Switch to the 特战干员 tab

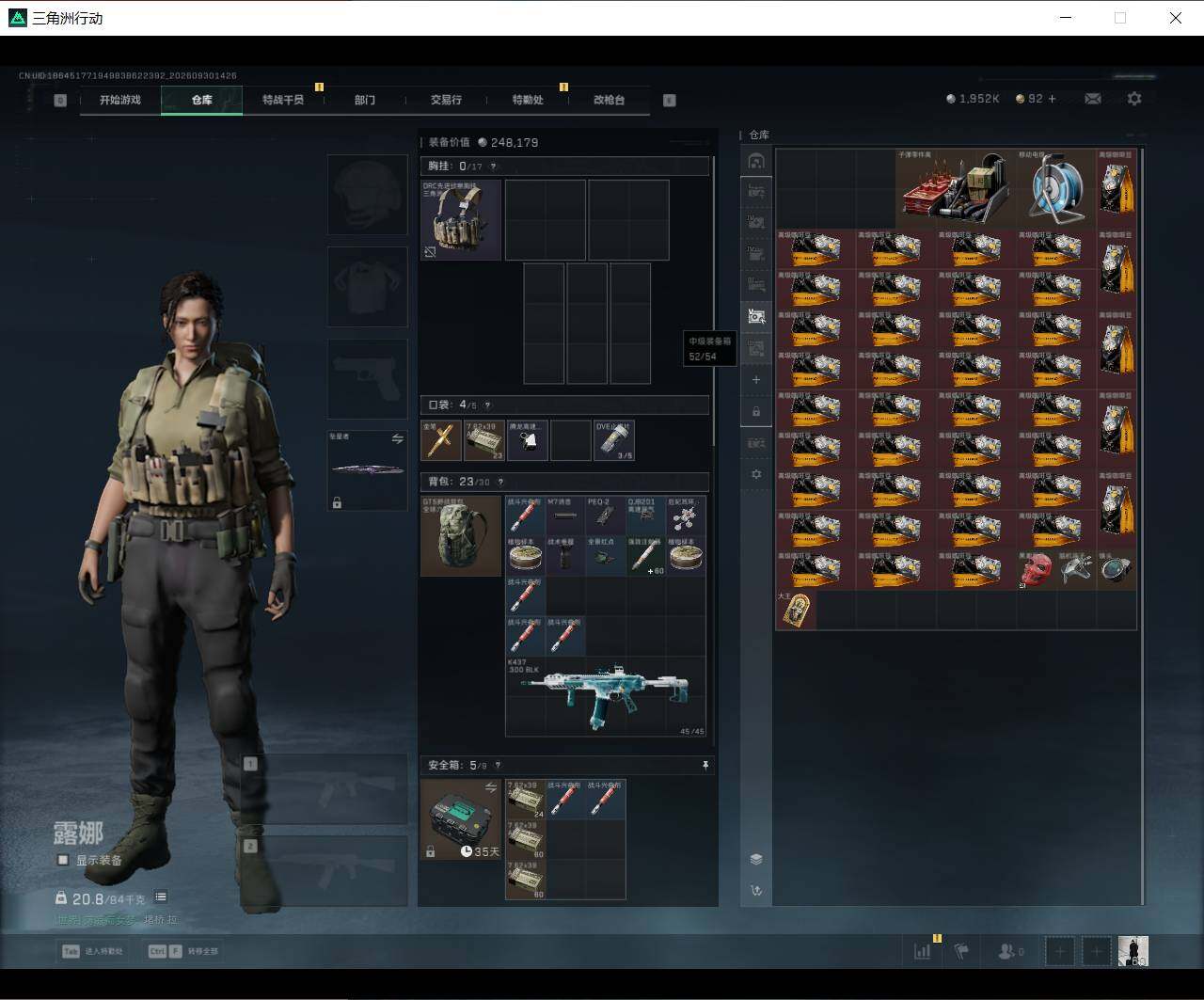point(283,100)
